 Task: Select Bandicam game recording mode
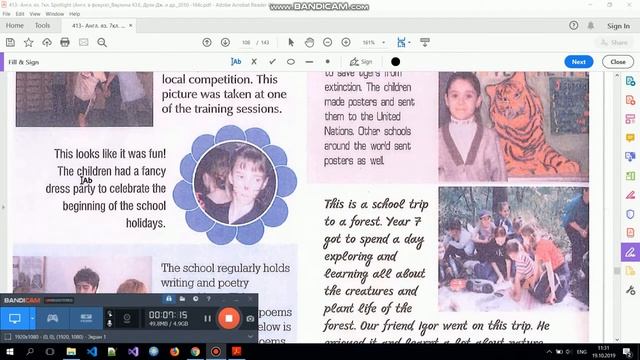click(x=52, y=318)
